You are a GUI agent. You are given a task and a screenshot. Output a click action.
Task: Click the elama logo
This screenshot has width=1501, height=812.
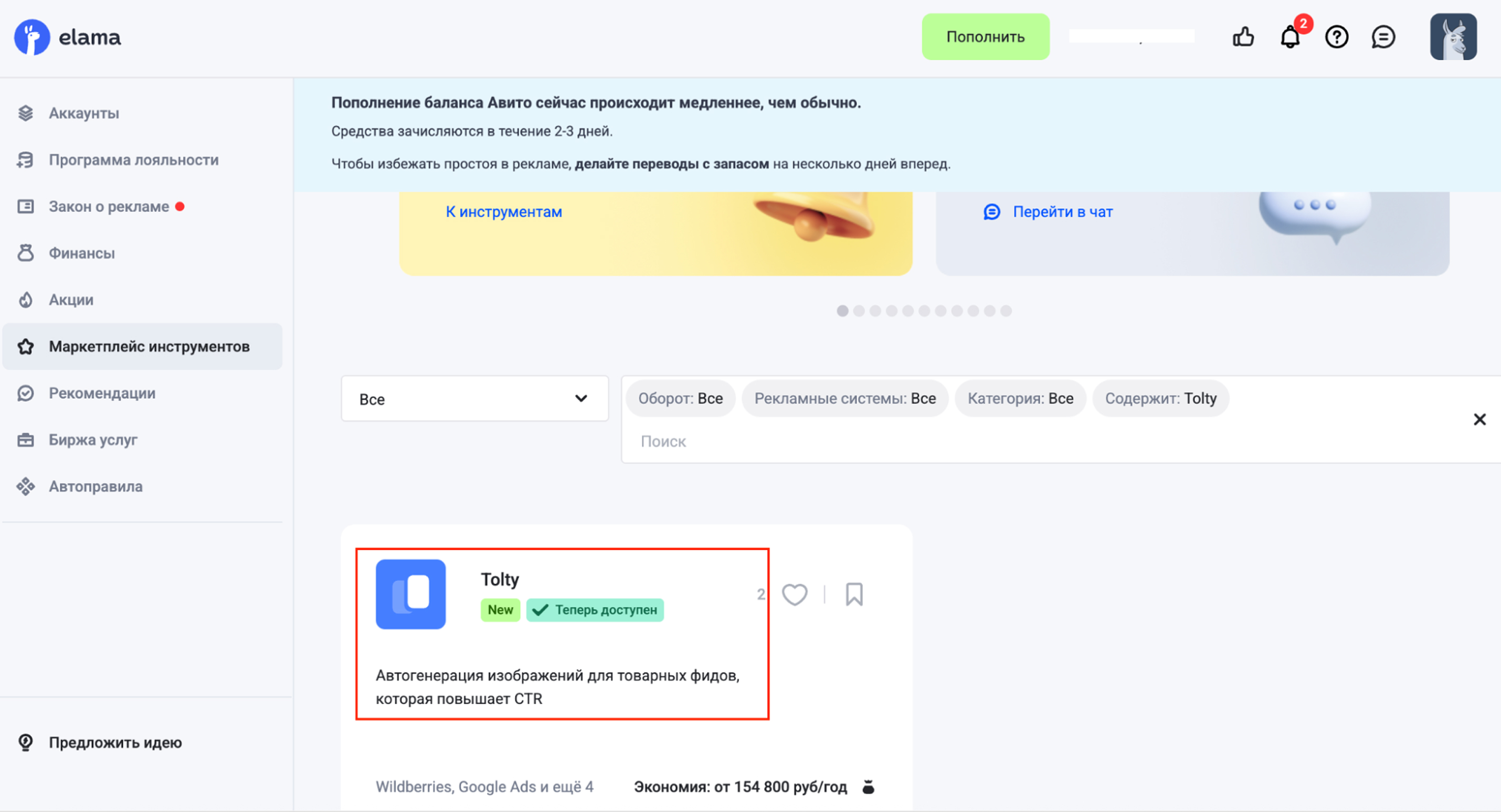tap(68, 37)
